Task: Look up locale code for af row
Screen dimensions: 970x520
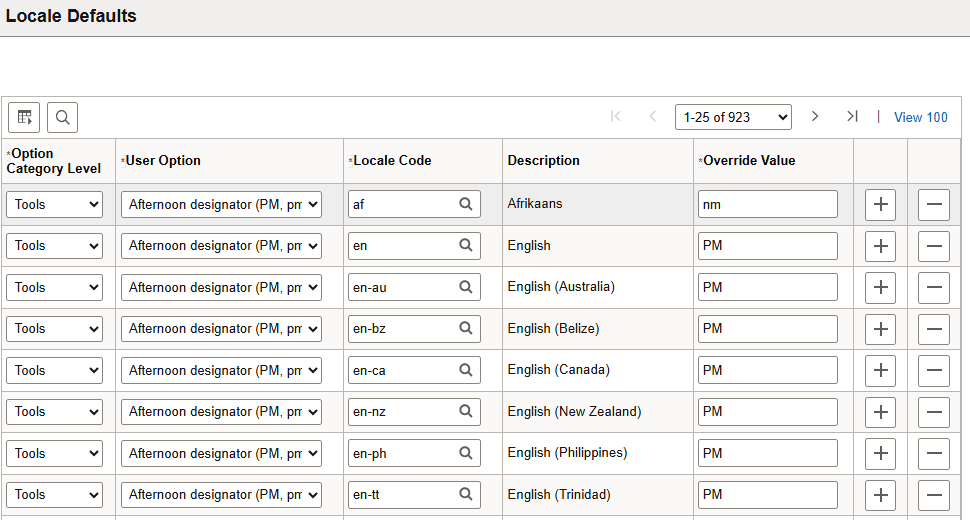Action: pyautogui.click(x=466, y=204)
